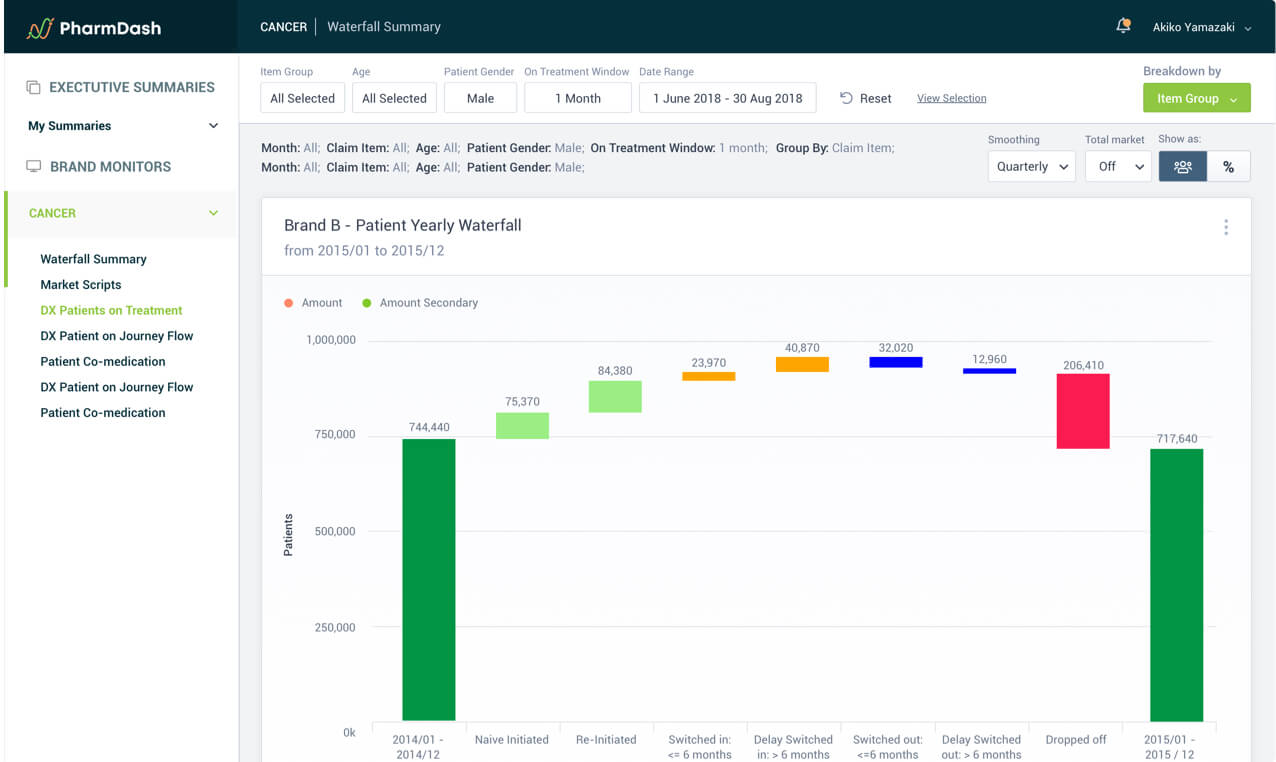The image size is (1276, 762).
Task: Click the 84,380 value label
Action: 615,370
